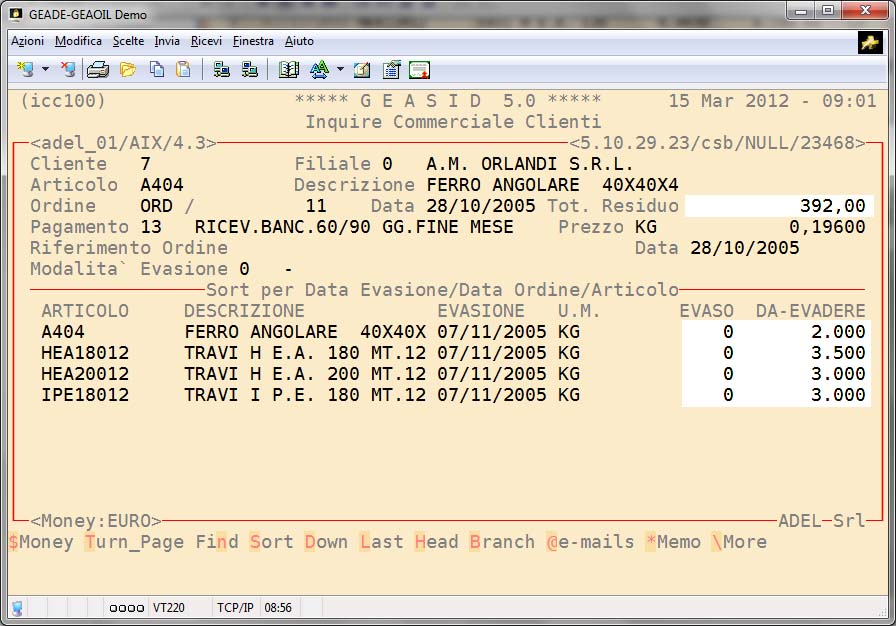Click the Tot. Residuo value field
Screen dimensions: 896x626
click(x=779, y=206)
